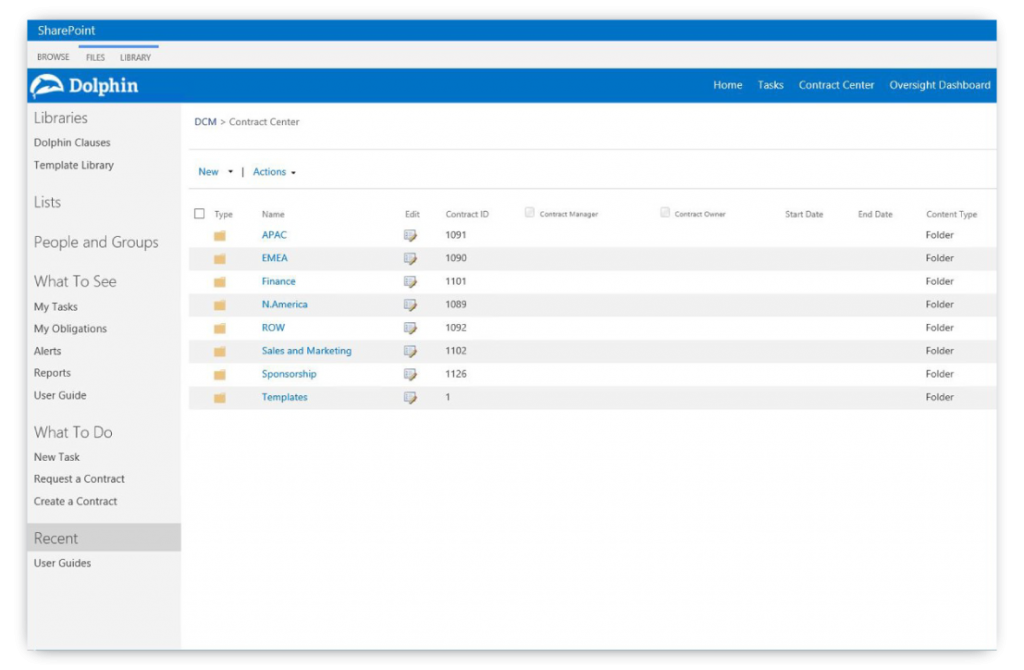Select the edit icon on the Finance row

410,281
